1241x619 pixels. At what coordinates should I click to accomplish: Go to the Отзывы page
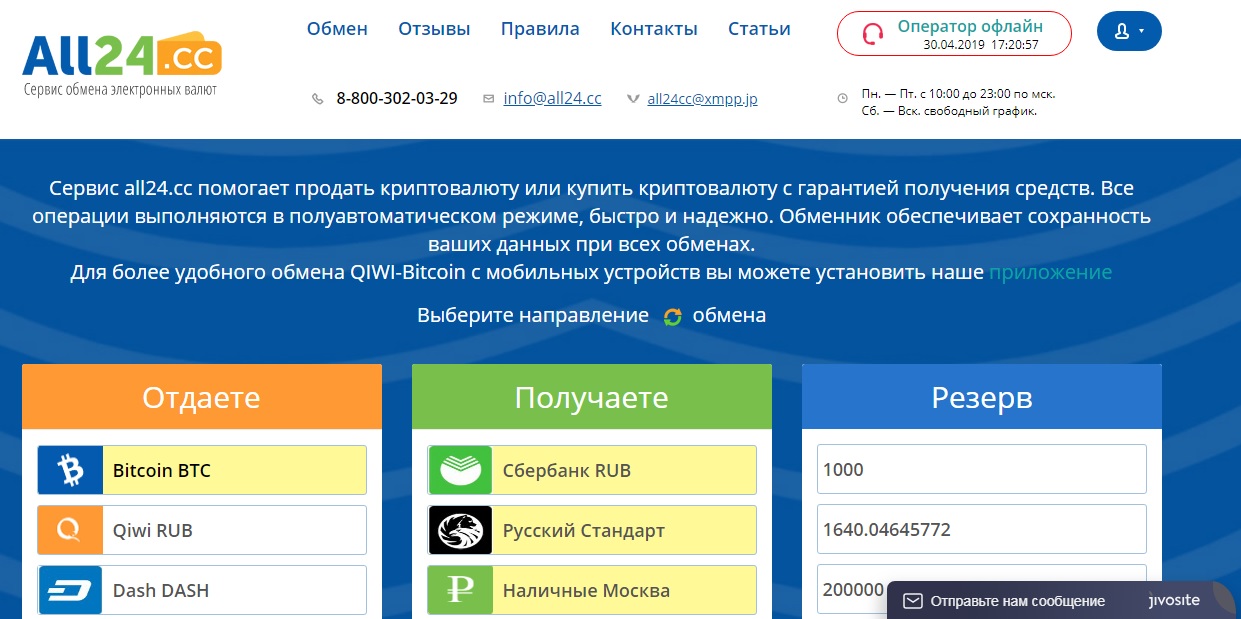coord(434,29)
